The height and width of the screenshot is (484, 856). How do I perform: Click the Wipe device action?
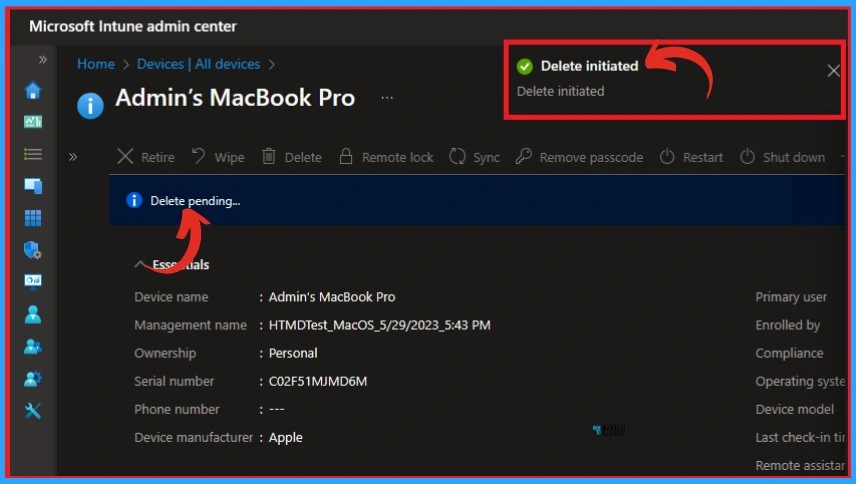pyautogui.click(x=218, y=157)
